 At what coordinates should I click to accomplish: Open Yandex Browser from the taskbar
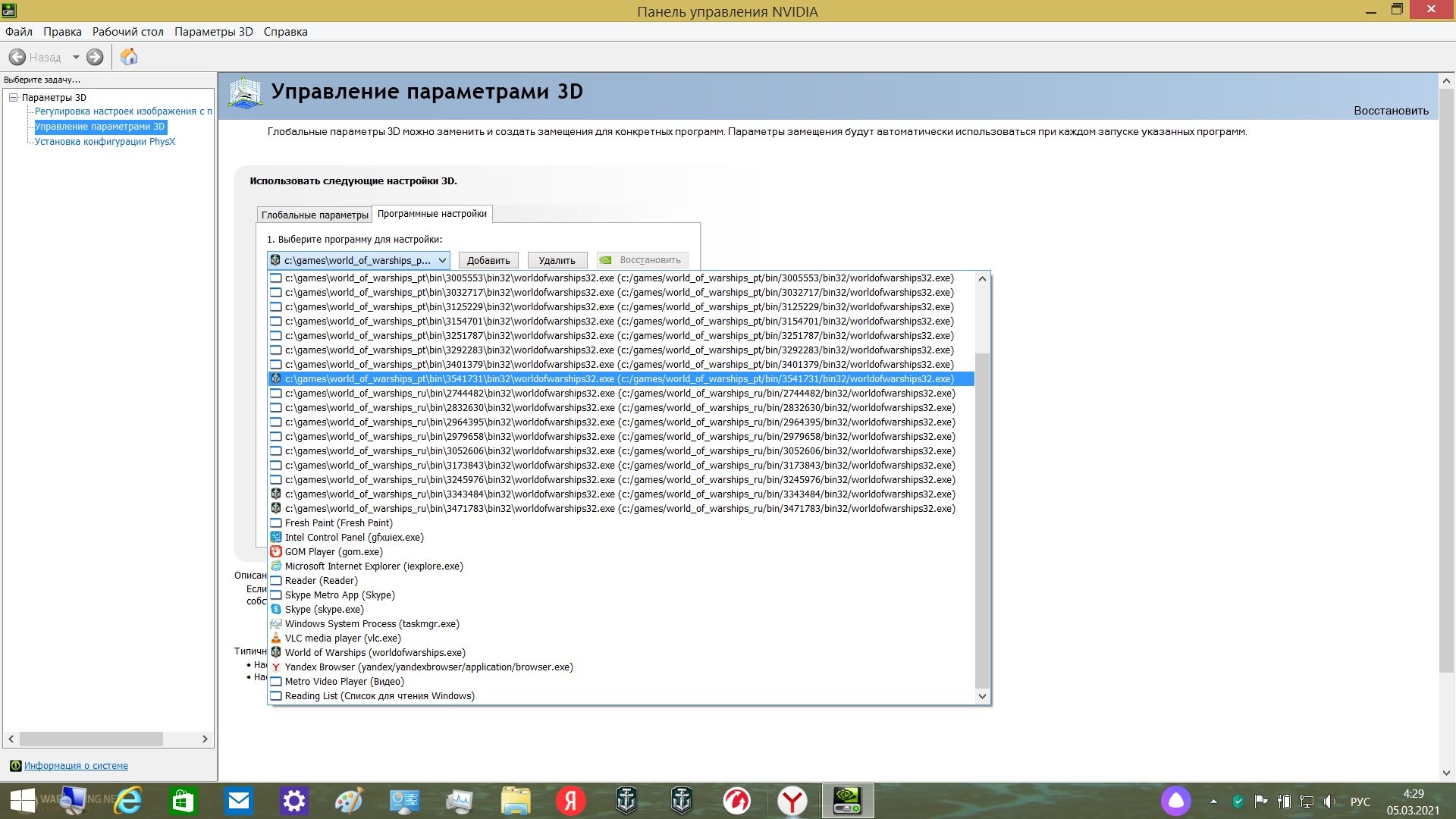[792, 801]
